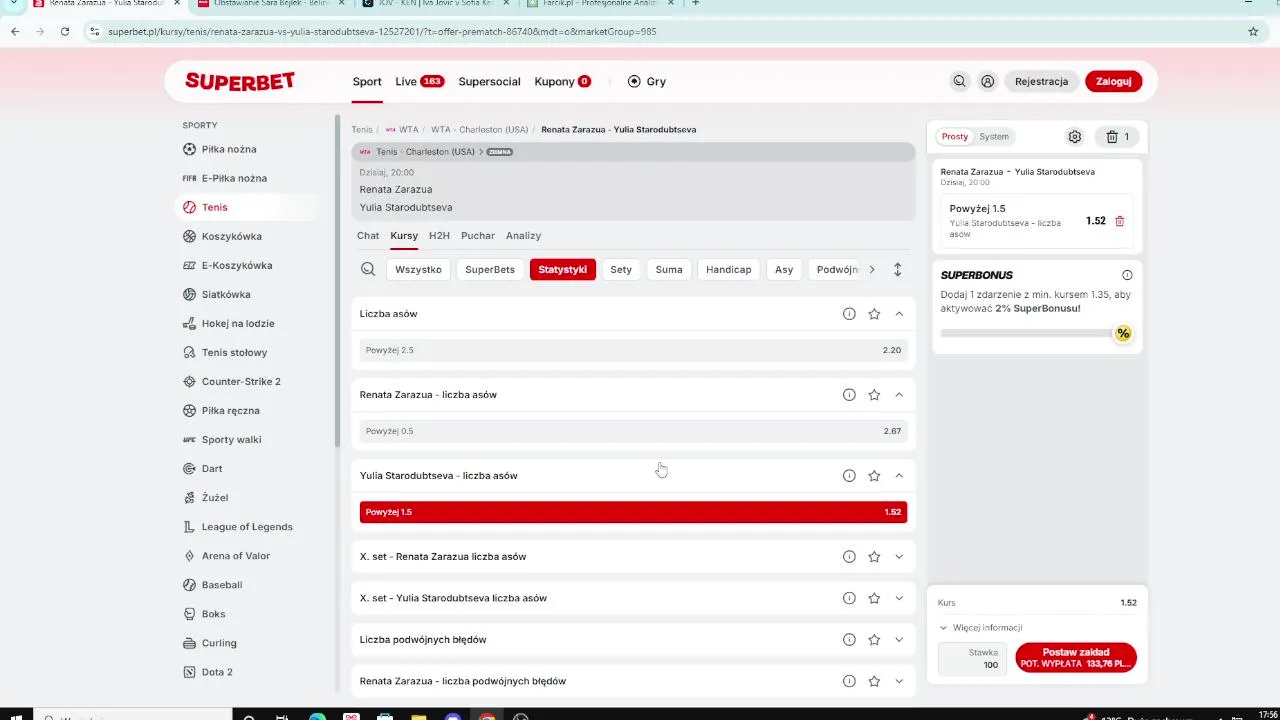The height and width of the screenshot is (720, 1280).
Task: Show info for Renata Zarazua liczba asów
Action: pos(849,395)
